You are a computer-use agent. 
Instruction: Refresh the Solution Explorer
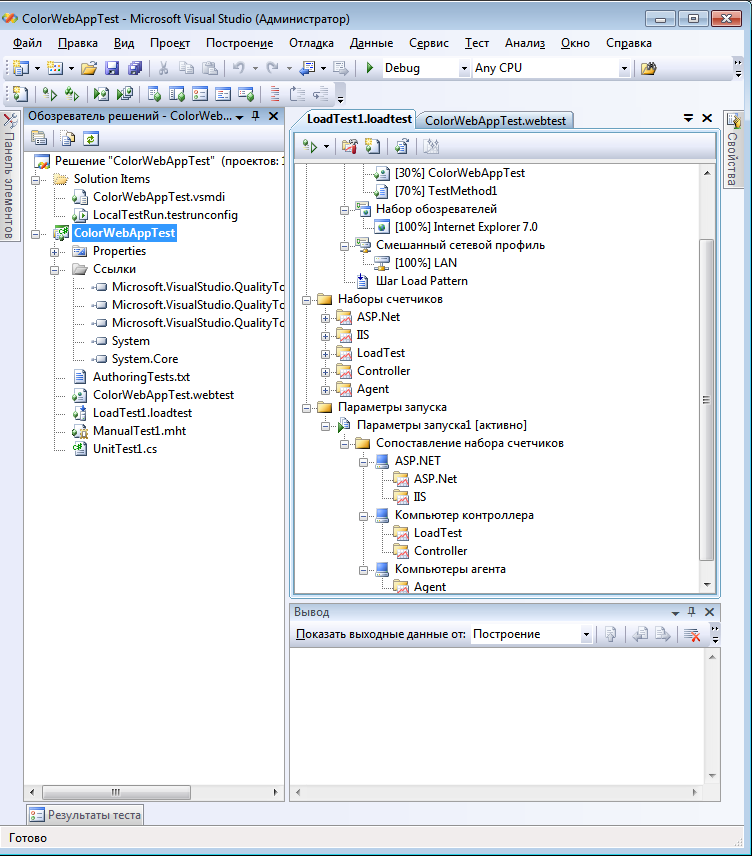tap(91, 139)
